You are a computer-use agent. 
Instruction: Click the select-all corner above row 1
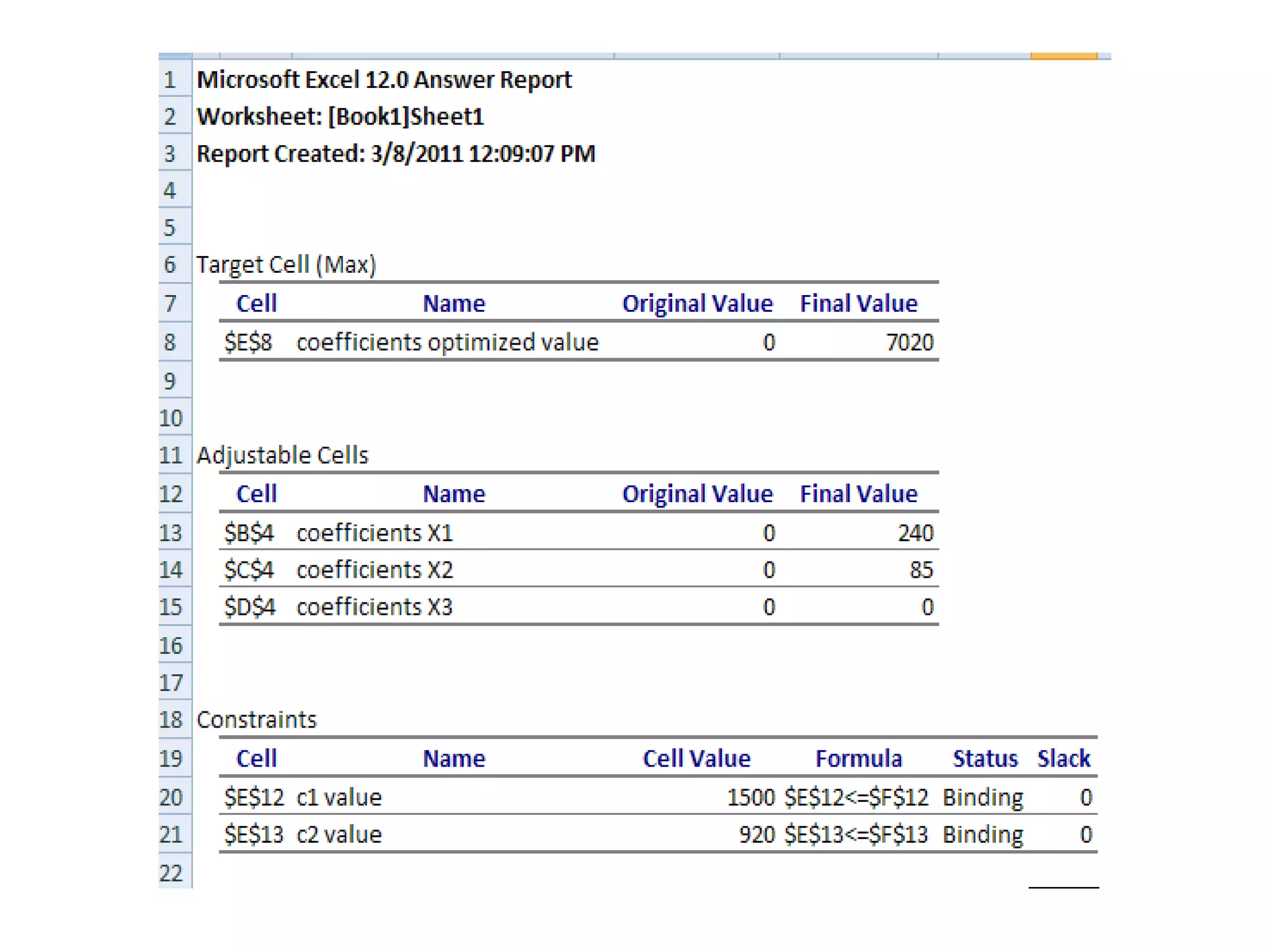pyautogui.click(x=174, y=56)
